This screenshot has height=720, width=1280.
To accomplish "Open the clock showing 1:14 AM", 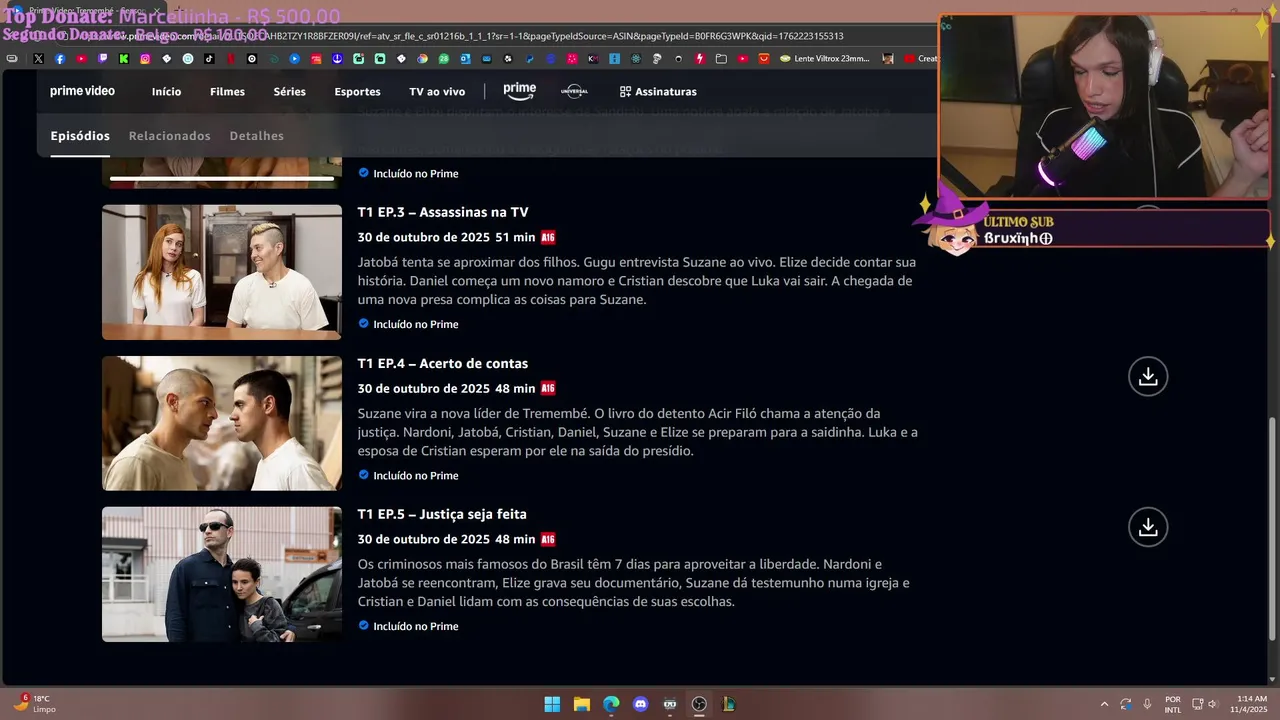I will coord(1251,704).
